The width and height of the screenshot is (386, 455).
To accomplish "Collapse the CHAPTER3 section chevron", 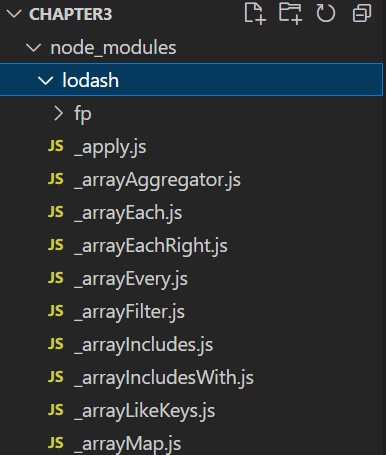I will (x=14, y=14).
